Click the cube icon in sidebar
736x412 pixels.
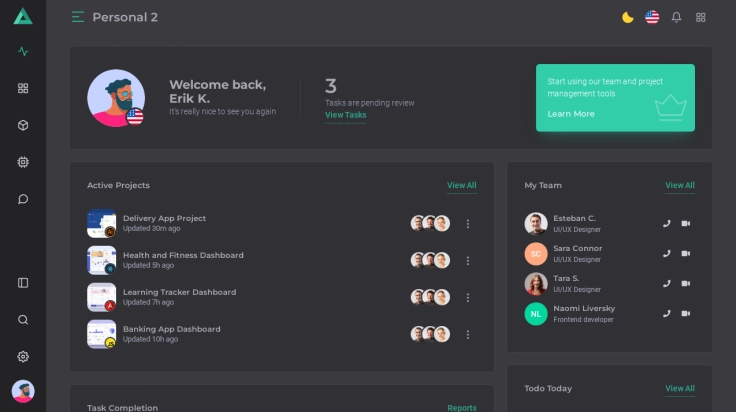coord(23,125)
